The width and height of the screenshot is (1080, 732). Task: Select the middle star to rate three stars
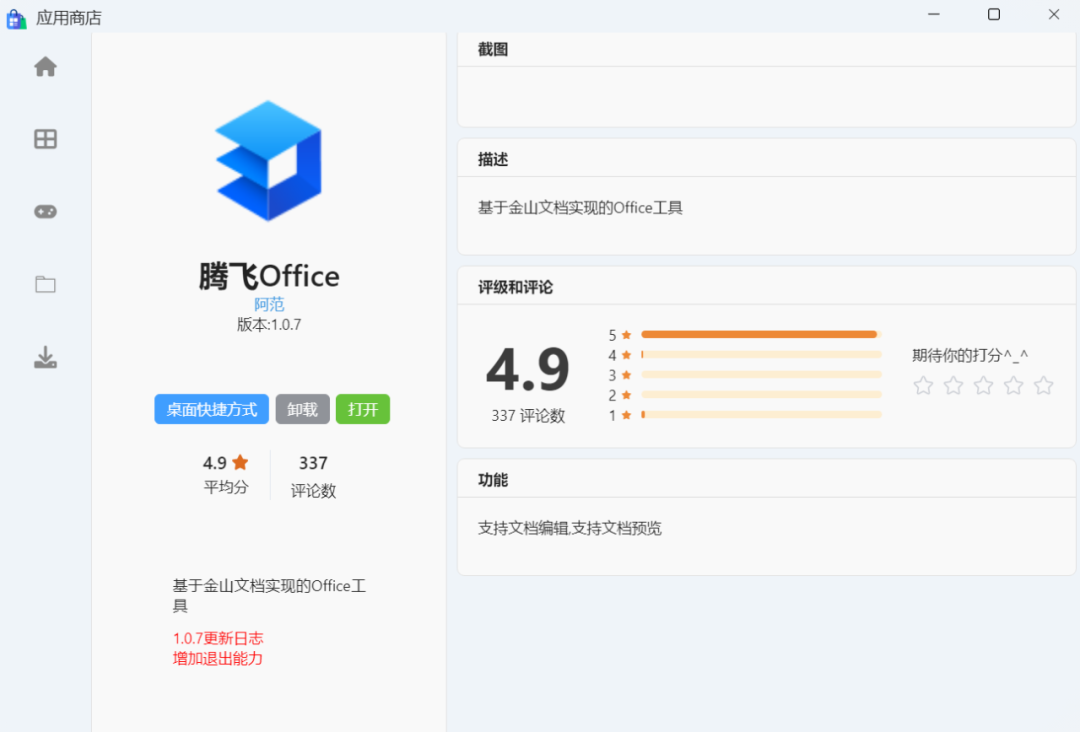983,384
